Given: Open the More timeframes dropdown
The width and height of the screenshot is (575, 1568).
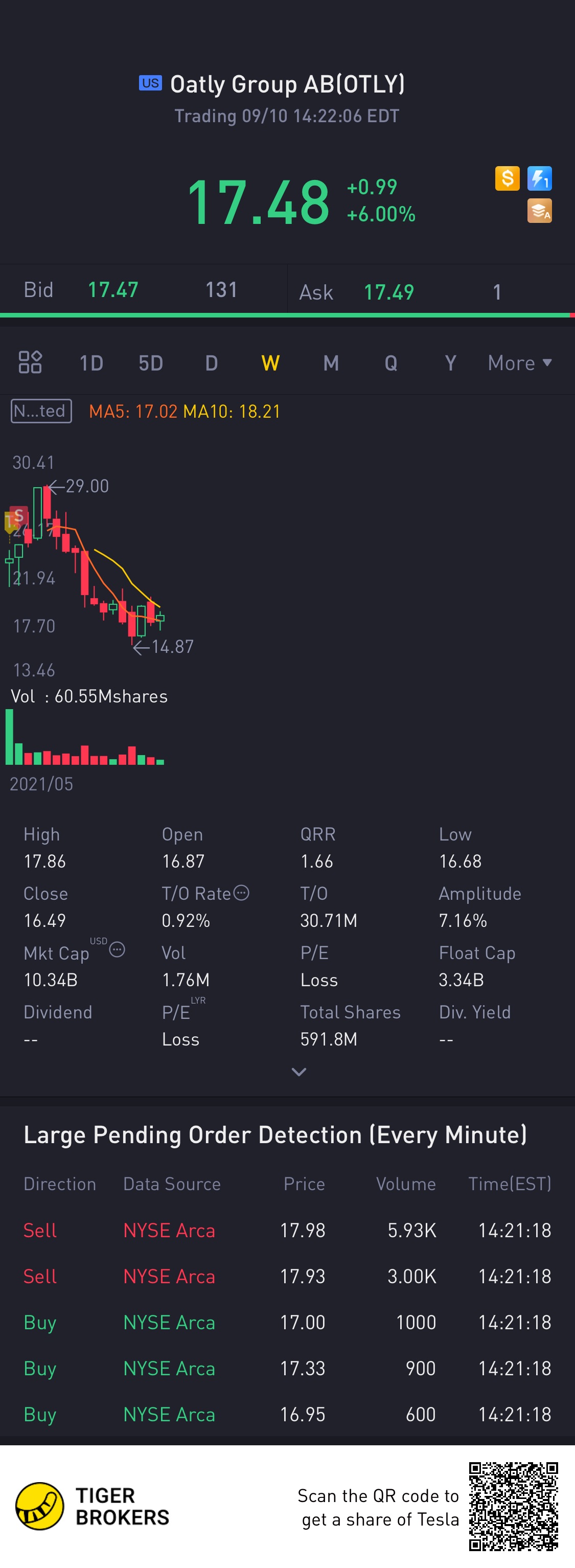Looking at the screenshot, I should pyautogui.click(x=520, y=363).
